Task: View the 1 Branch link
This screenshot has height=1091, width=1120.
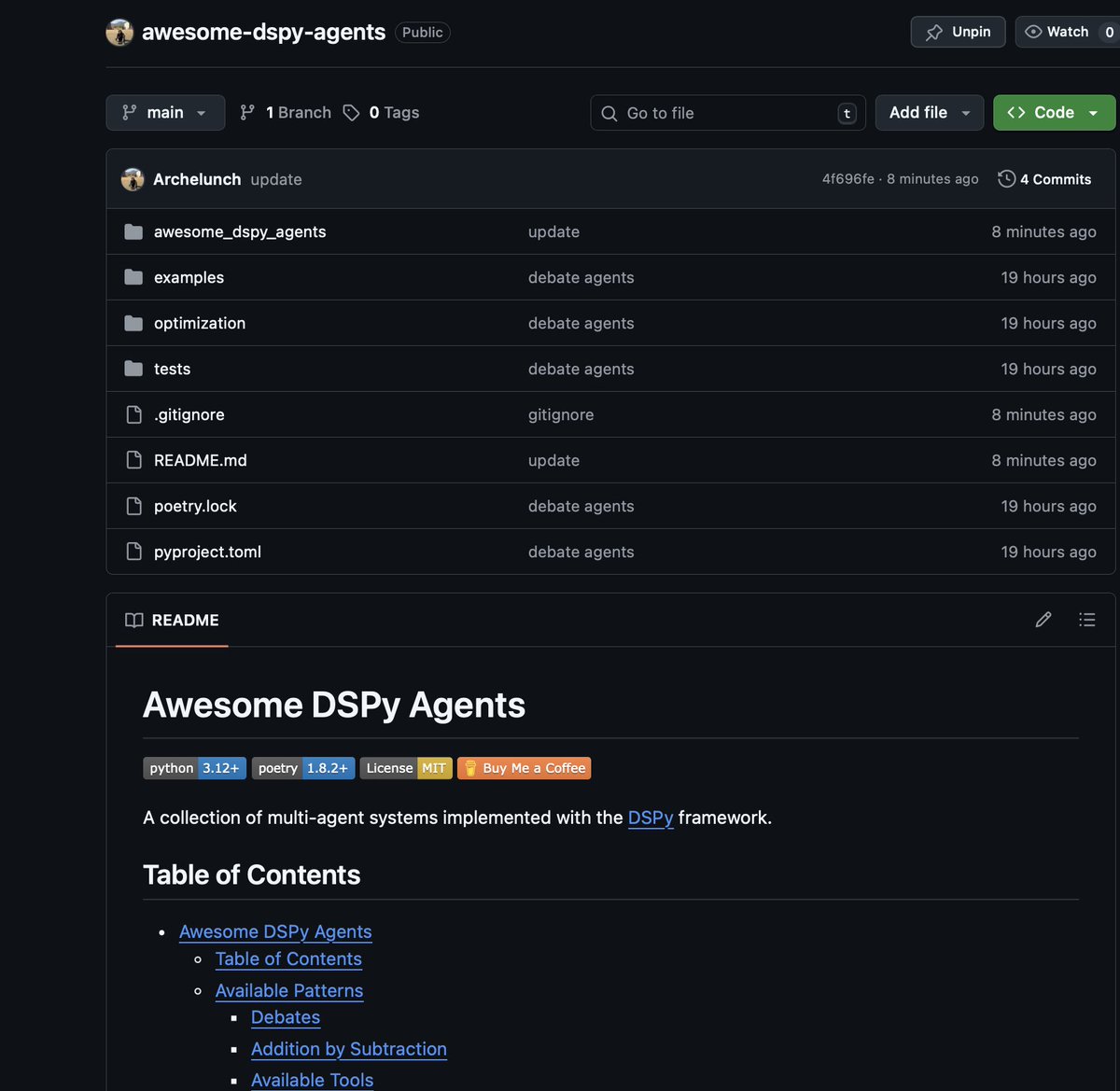Action: tap(286, 113)
